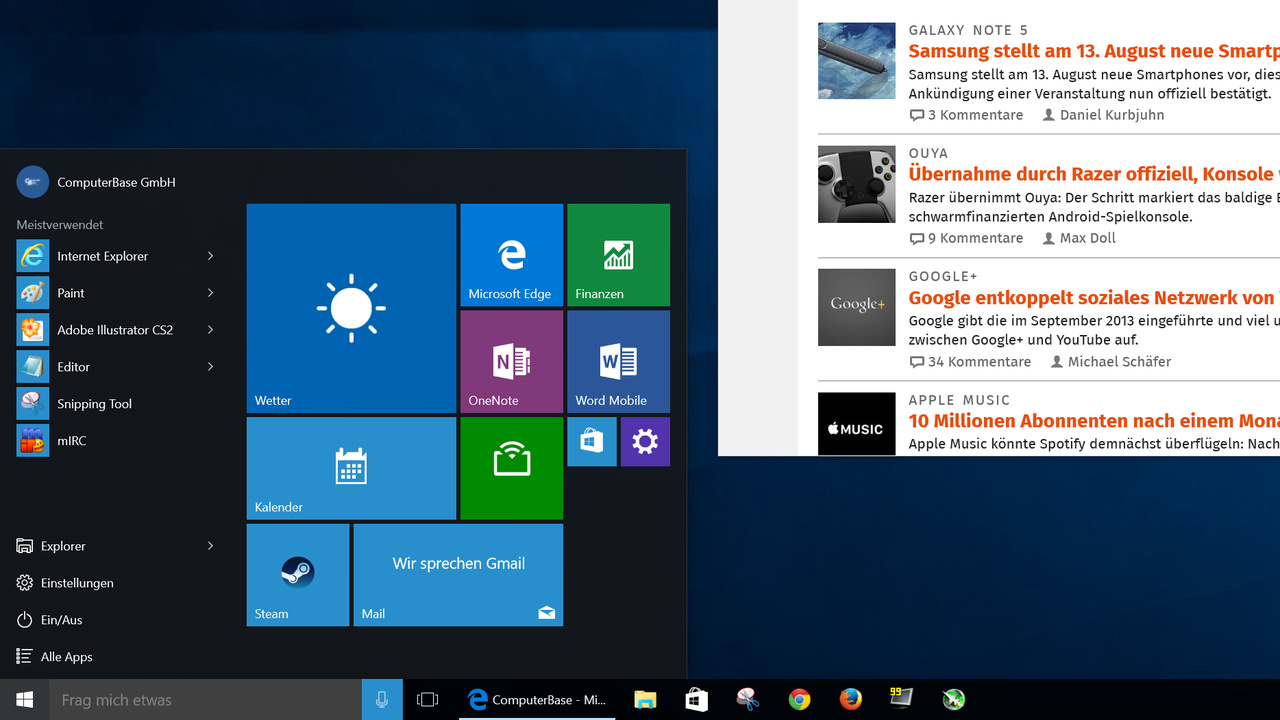This screenshot has height=720, width=1280.
Task: Expand Paint jump list arrow
Action: click(210, 293)
